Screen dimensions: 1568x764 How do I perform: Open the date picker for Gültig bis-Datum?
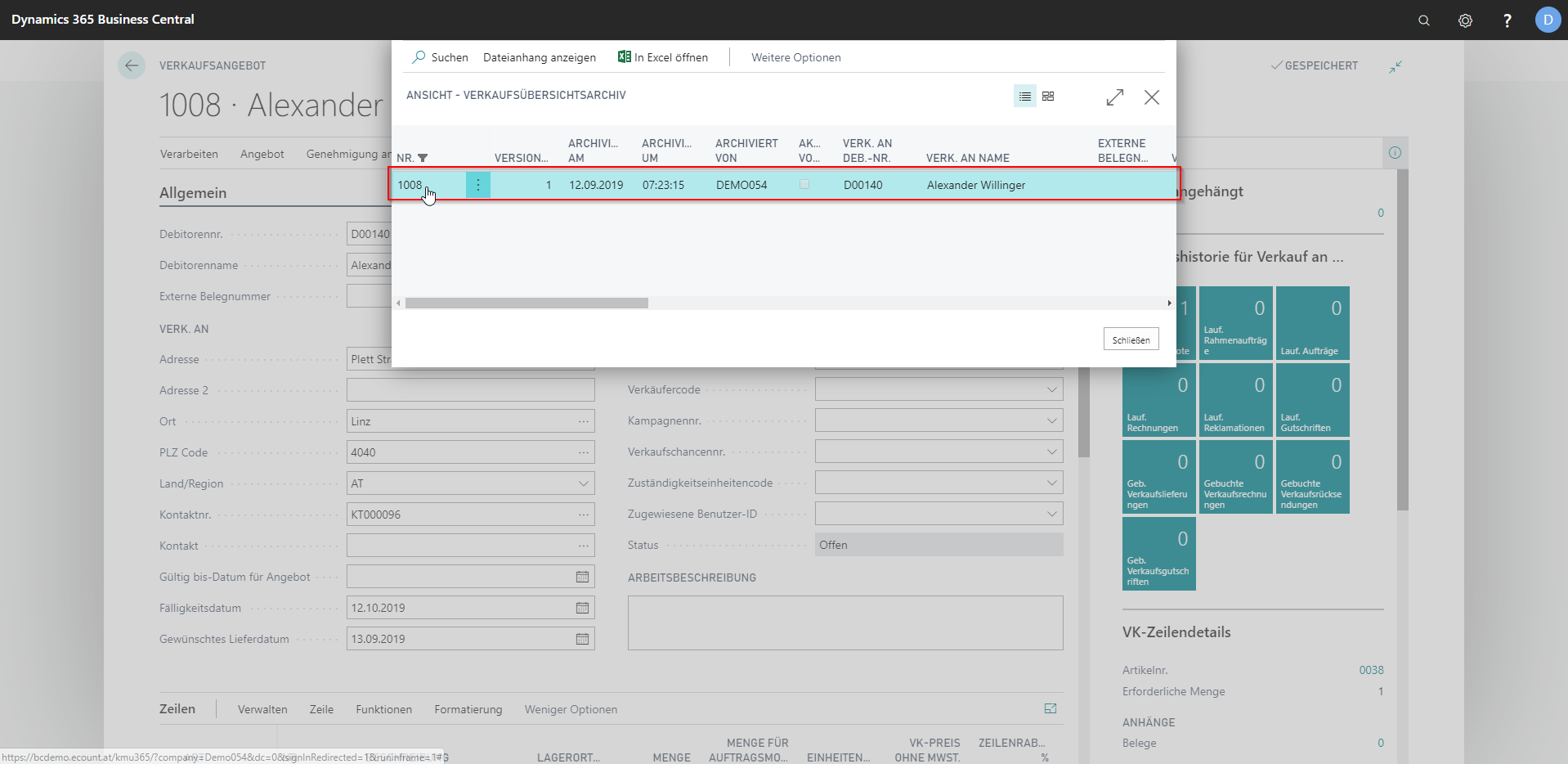[x=582, y=577]
